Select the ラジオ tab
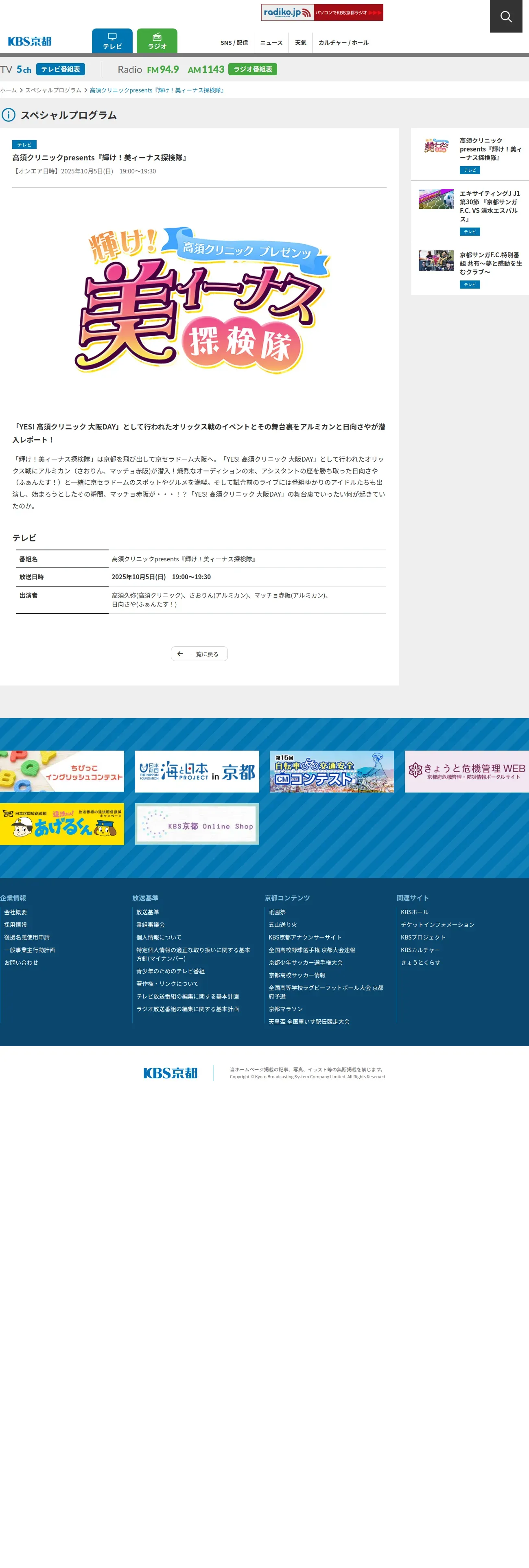 [x=157, y=41]
